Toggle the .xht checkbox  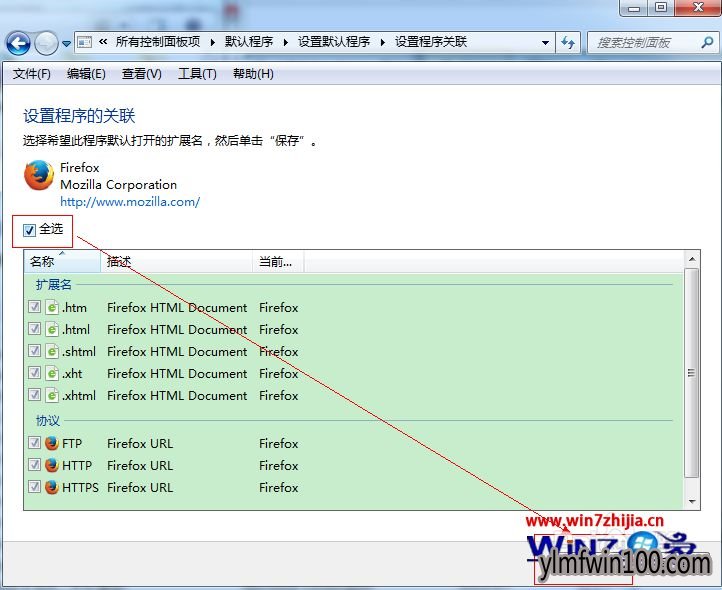[x=34, y=373]
